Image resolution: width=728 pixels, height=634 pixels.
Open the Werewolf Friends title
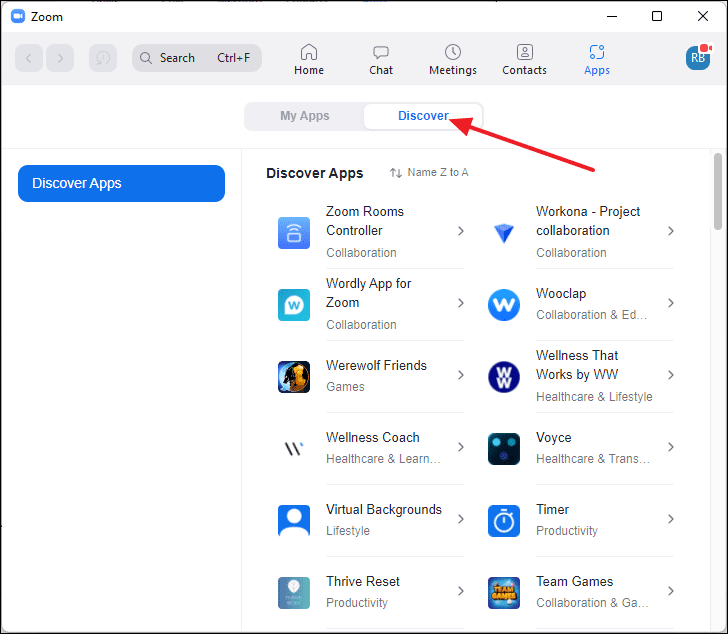click(376, 366)
